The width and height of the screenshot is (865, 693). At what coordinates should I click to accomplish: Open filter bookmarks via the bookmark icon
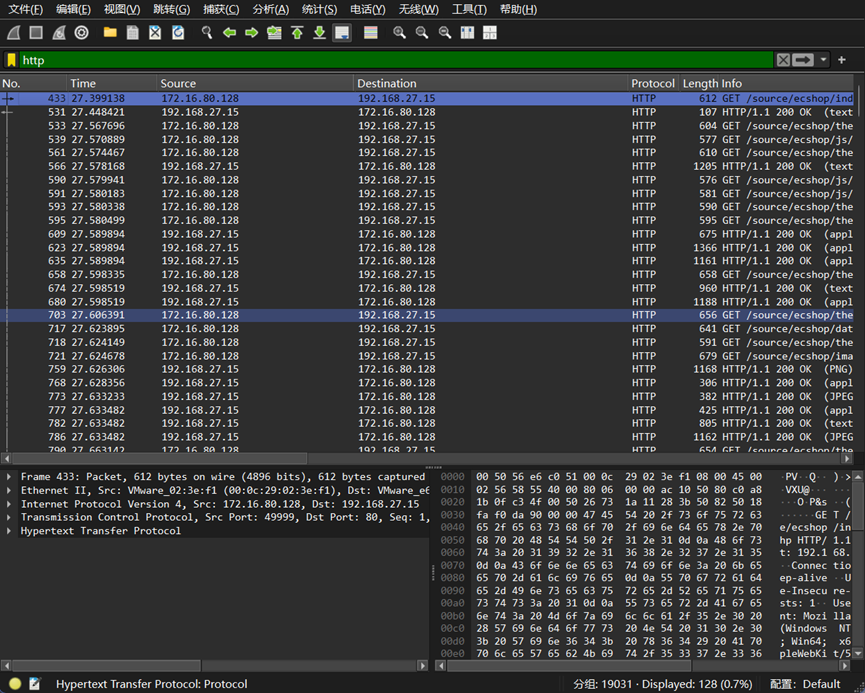pyautogui.click(x=12, y=60)
